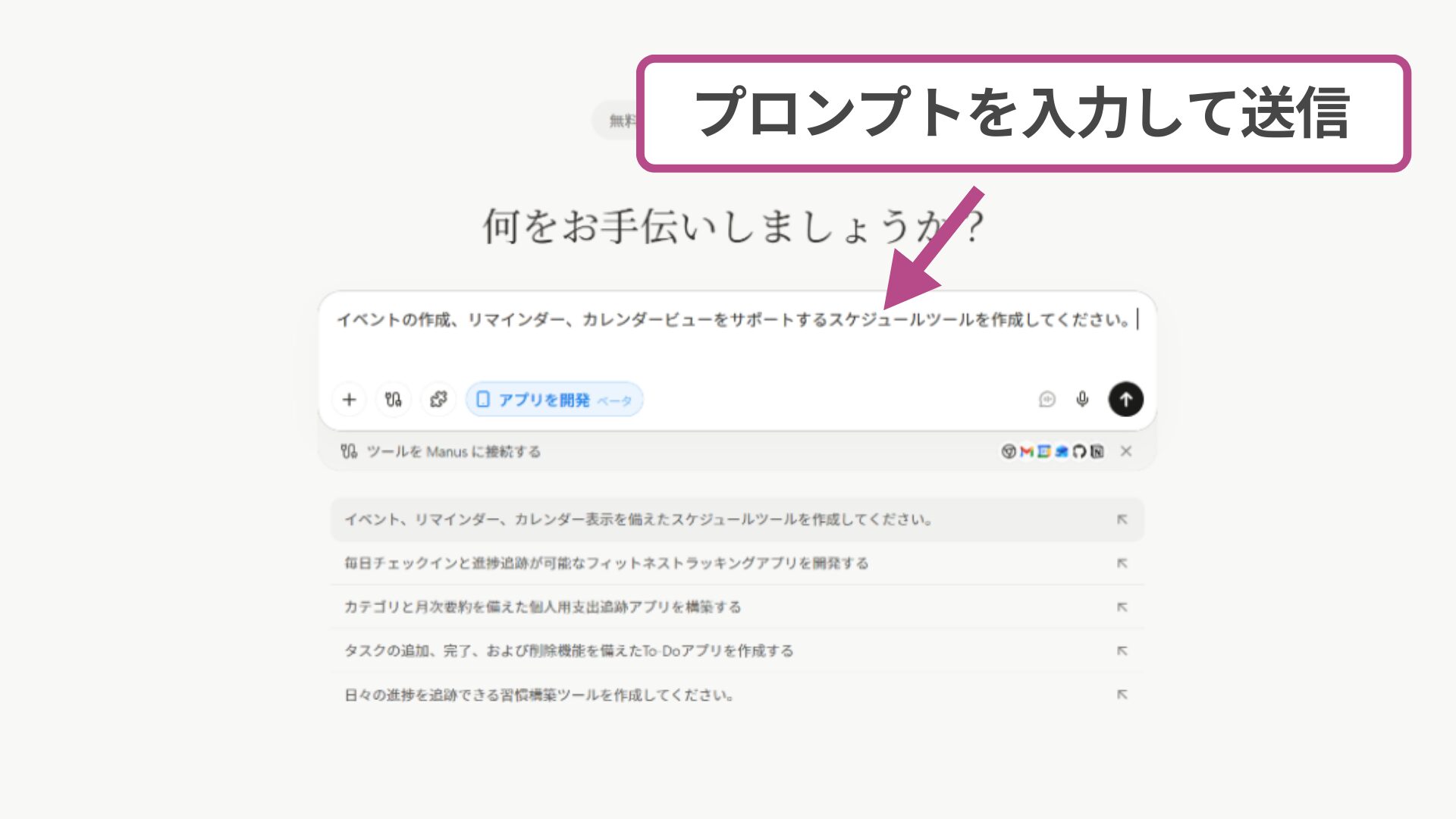Connect Notion to Manus
Screen dimensions: 1456x819
1097,451
